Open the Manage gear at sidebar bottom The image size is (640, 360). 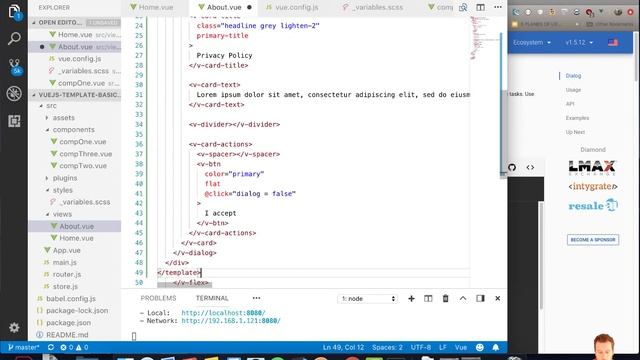click(x=14, y=327)
